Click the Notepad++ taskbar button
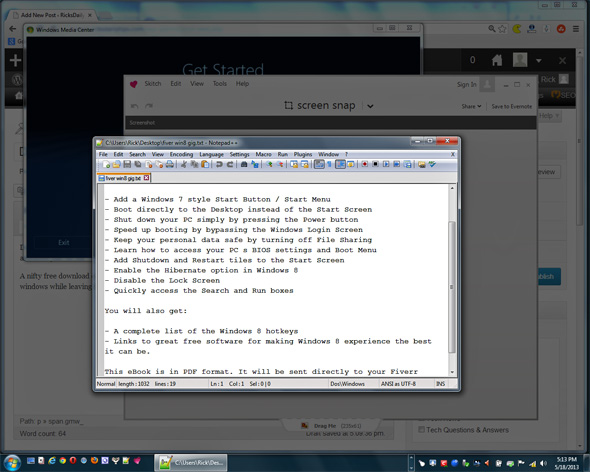The image size is (590, 472). tap(191, 463)
